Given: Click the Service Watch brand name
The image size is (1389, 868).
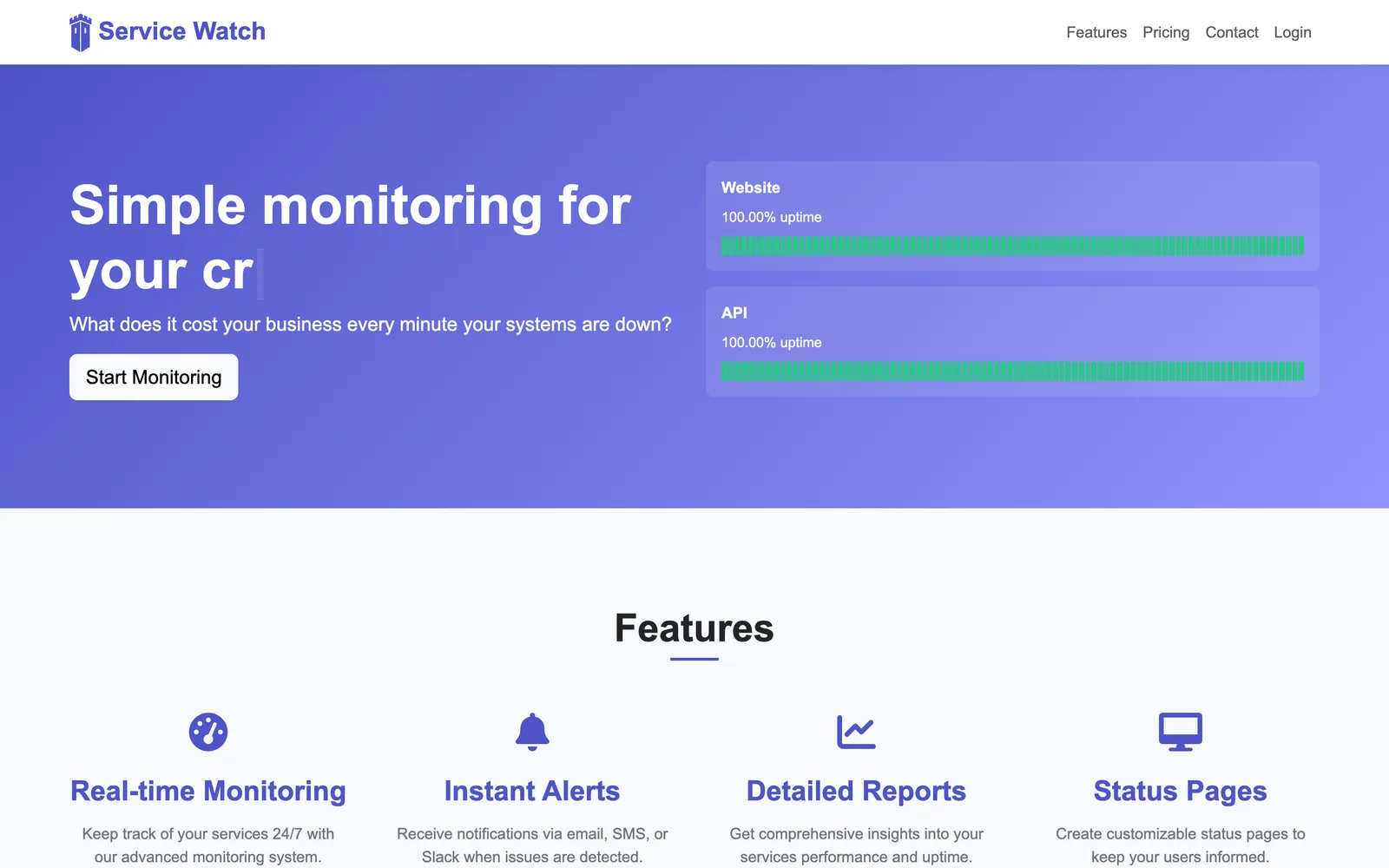Looking at the screenshot, I should coord(182,31).
